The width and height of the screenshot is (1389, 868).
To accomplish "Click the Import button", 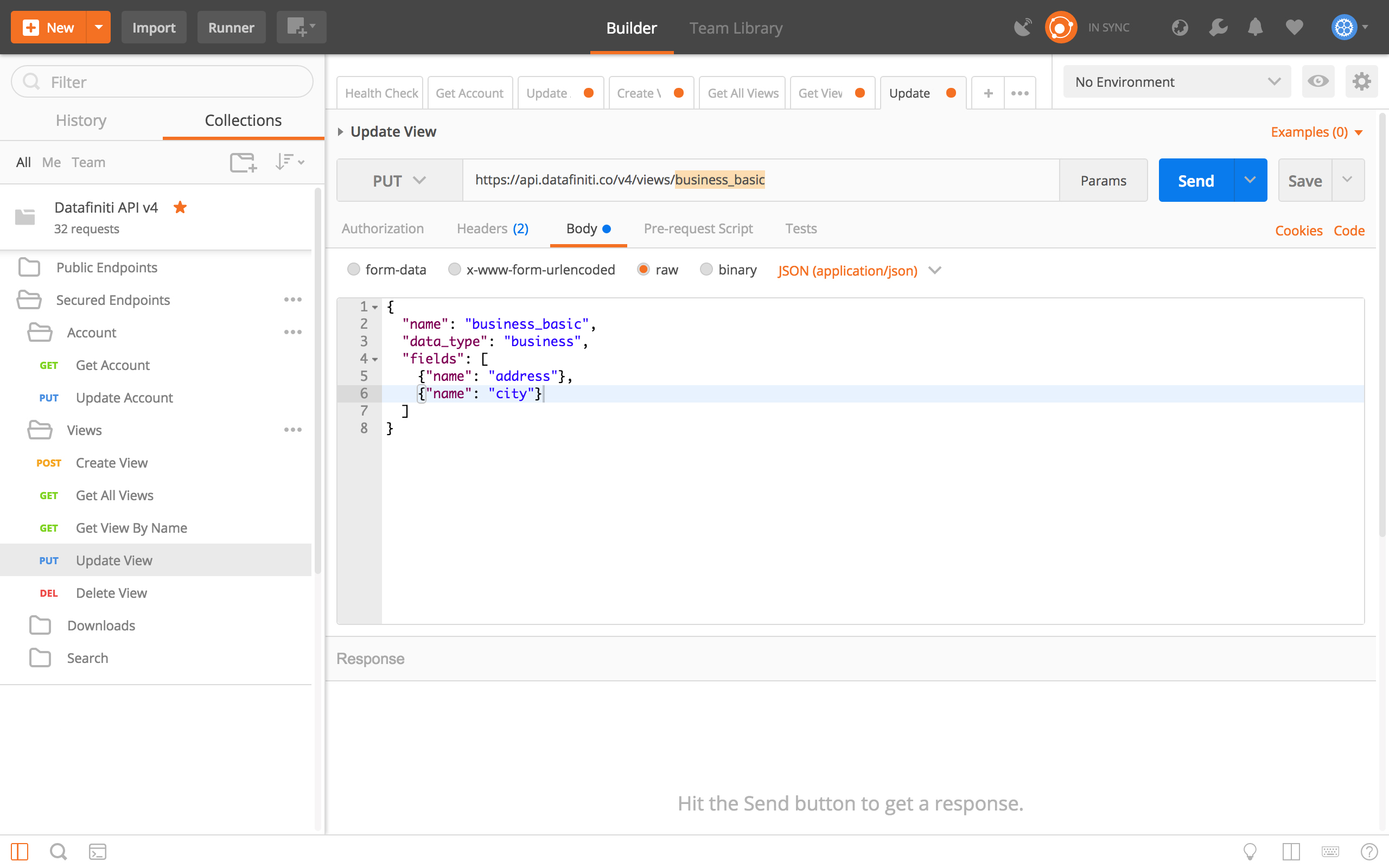I will [x=154, y=27].
